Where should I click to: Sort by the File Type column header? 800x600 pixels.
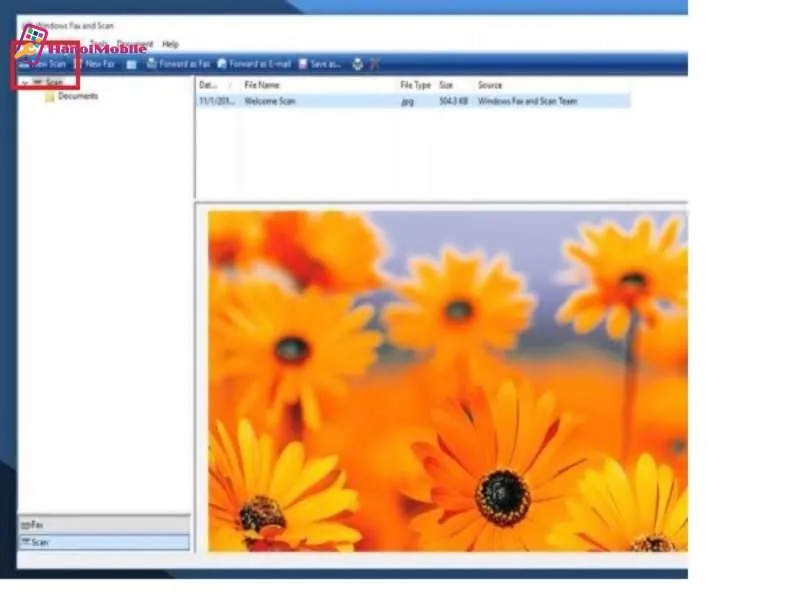[x=412, y=85]
